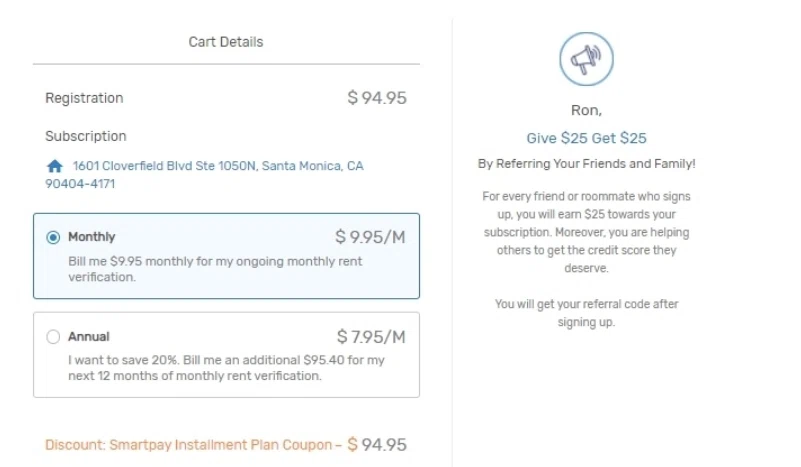The image size is (801, 467).
Task: Select the Annual subscription radio button
Action: [53, 337]
